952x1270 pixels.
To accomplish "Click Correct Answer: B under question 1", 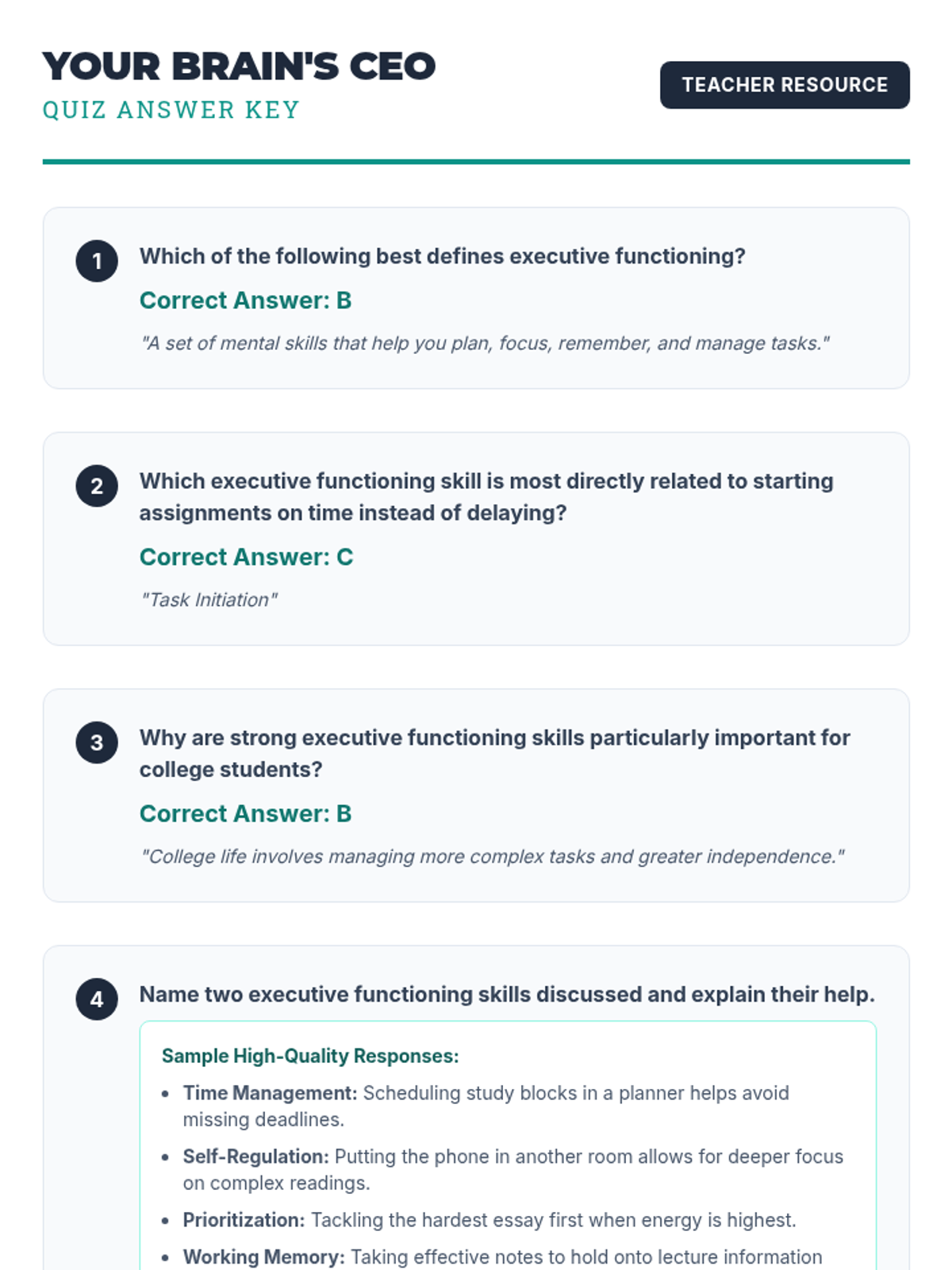I will point(245,301).
